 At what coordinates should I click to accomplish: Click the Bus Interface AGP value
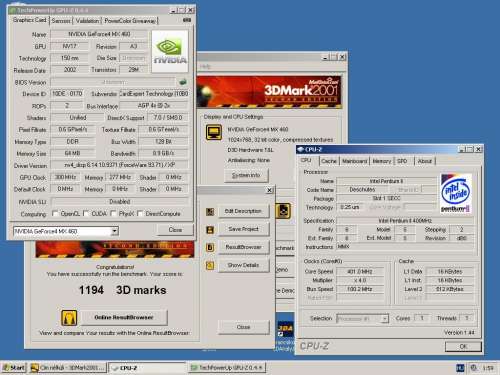154,106
